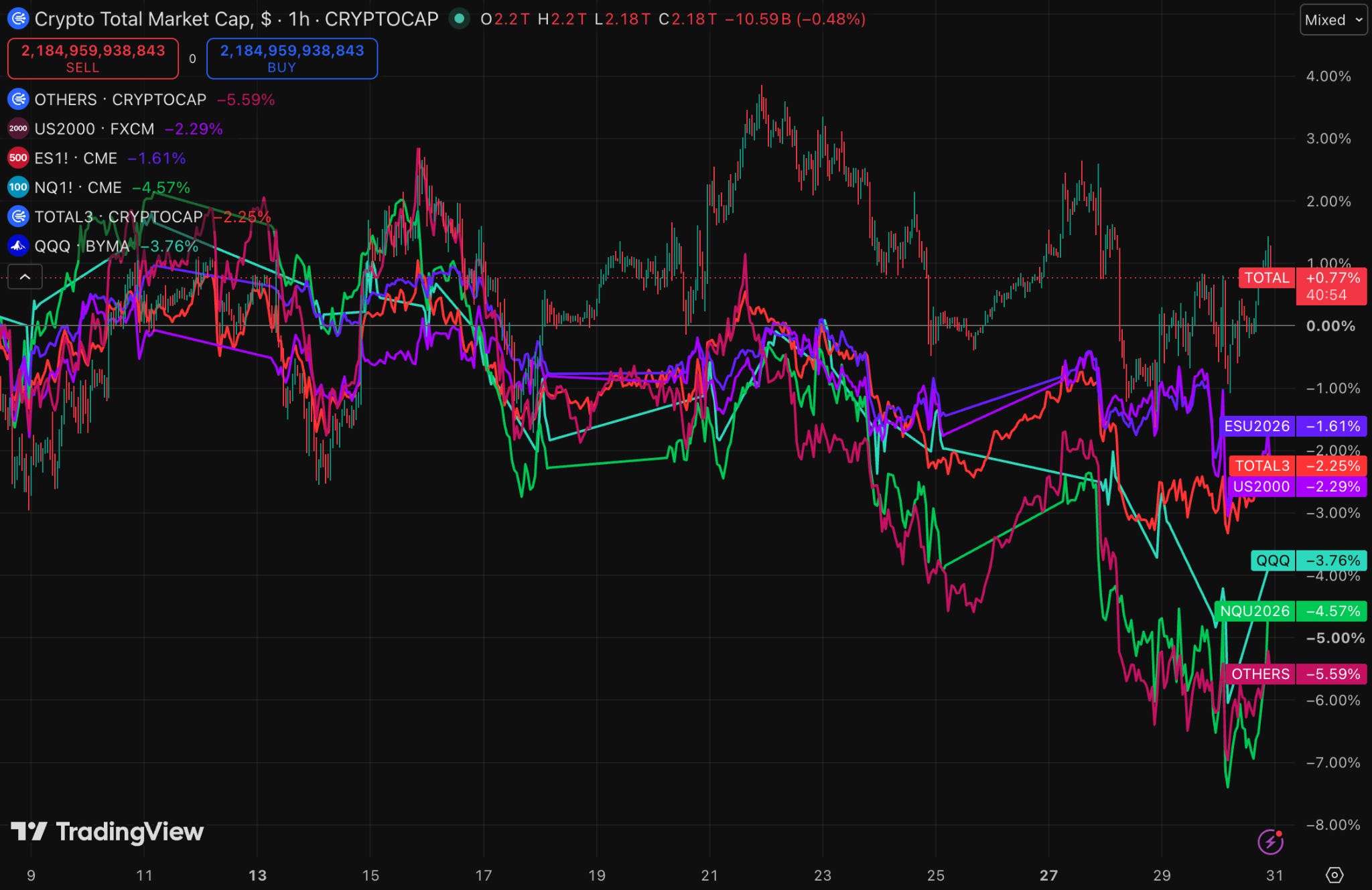Click the 3.00% level on the price scale
This screenshot has height=890, width=1372.
[x=1328, y=139]
